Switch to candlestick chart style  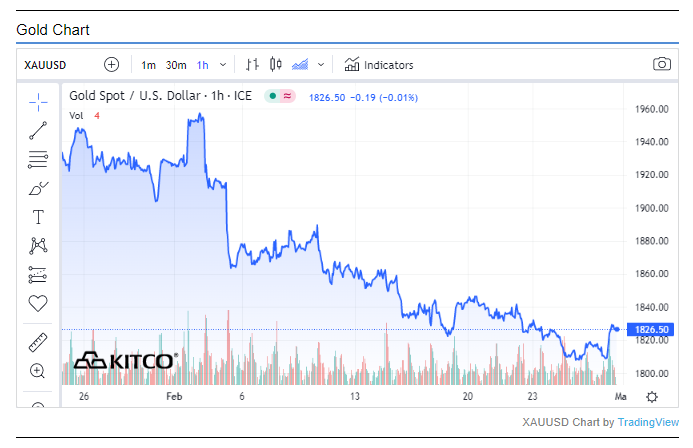coord(276,65)
